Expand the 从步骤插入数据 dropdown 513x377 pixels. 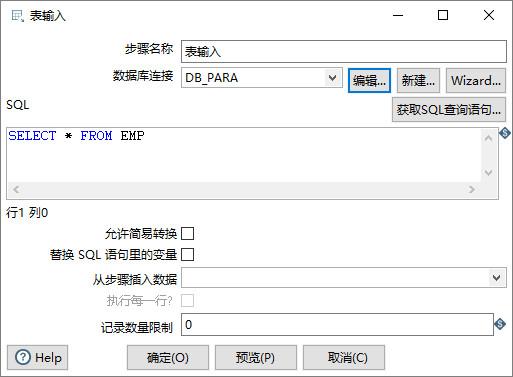[x=496, y=278]
